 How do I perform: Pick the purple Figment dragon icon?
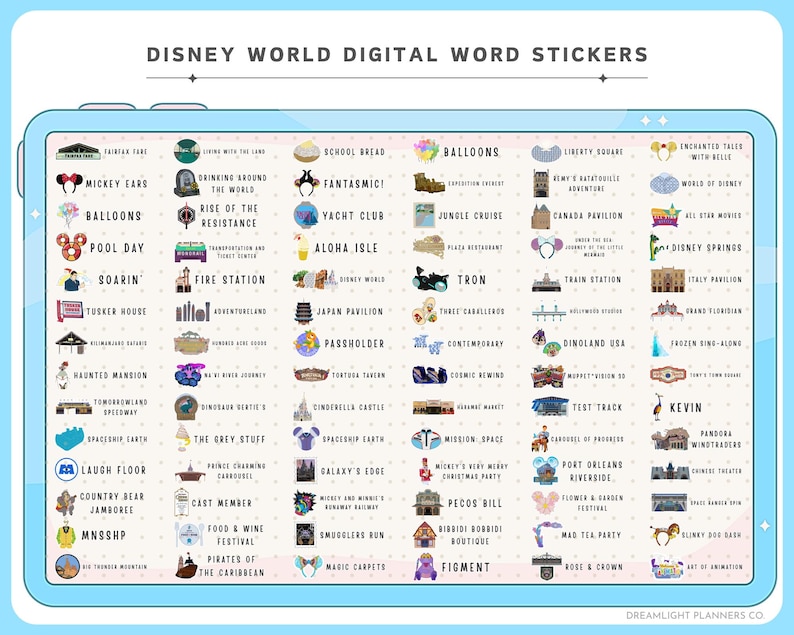425,567
